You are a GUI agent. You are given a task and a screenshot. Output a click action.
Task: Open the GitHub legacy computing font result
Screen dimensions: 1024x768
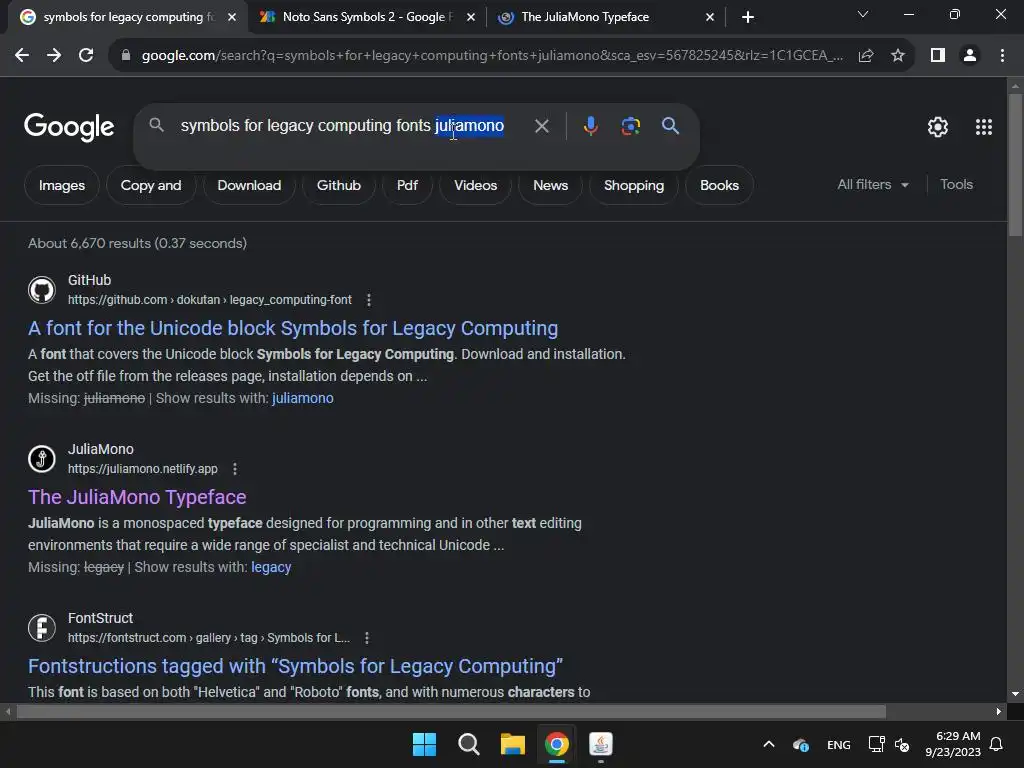click(x=293, y=328)
